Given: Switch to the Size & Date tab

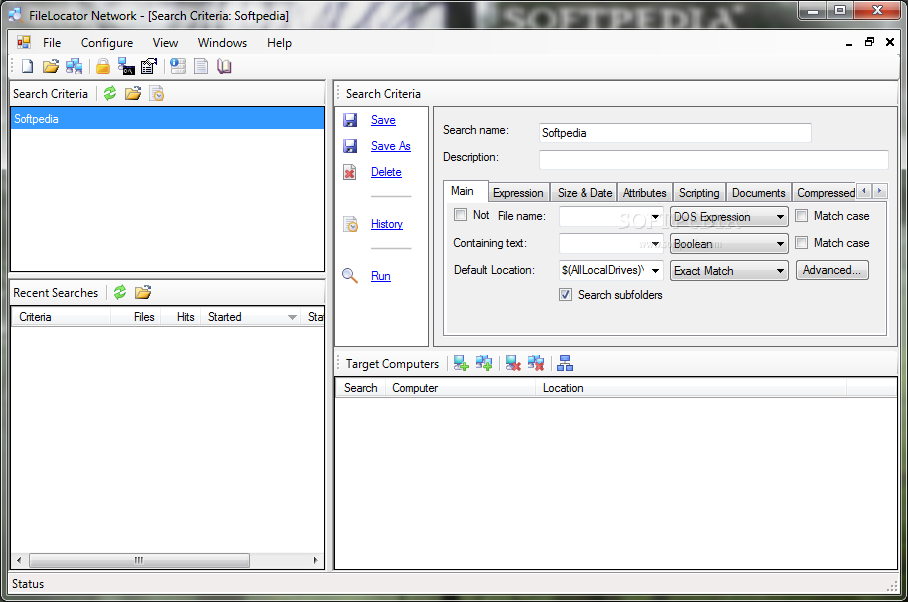Looking at the screenshot, I should pos(584,193).
